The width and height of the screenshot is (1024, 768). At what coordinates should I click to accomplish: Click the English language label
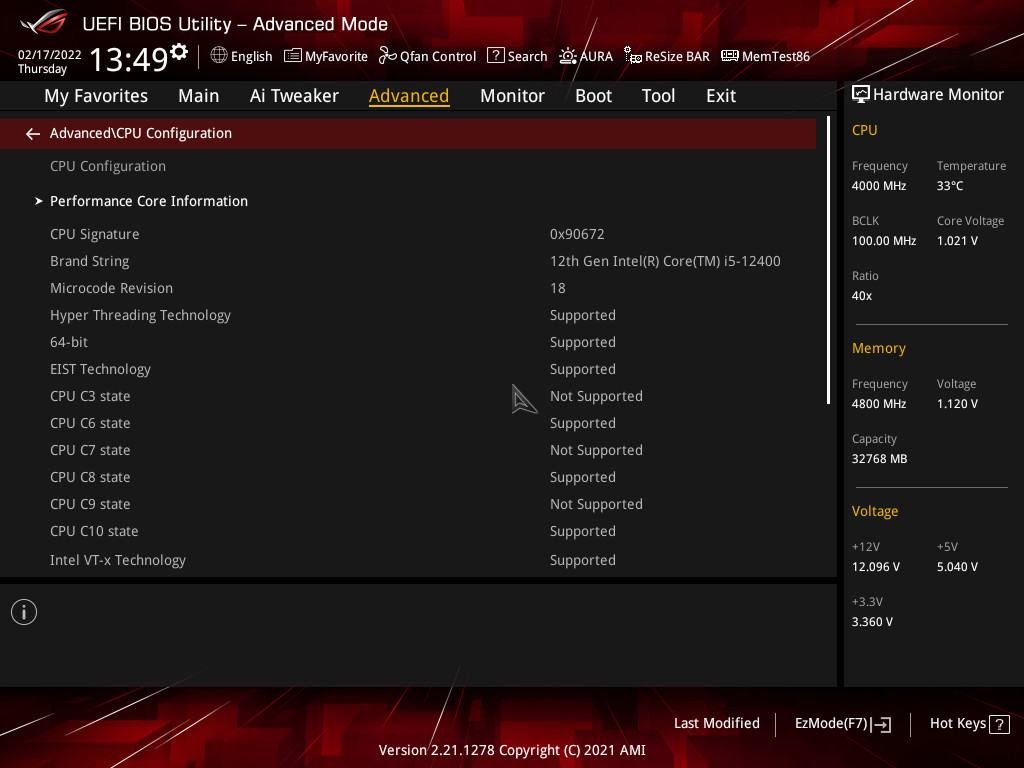click(251, 57)
